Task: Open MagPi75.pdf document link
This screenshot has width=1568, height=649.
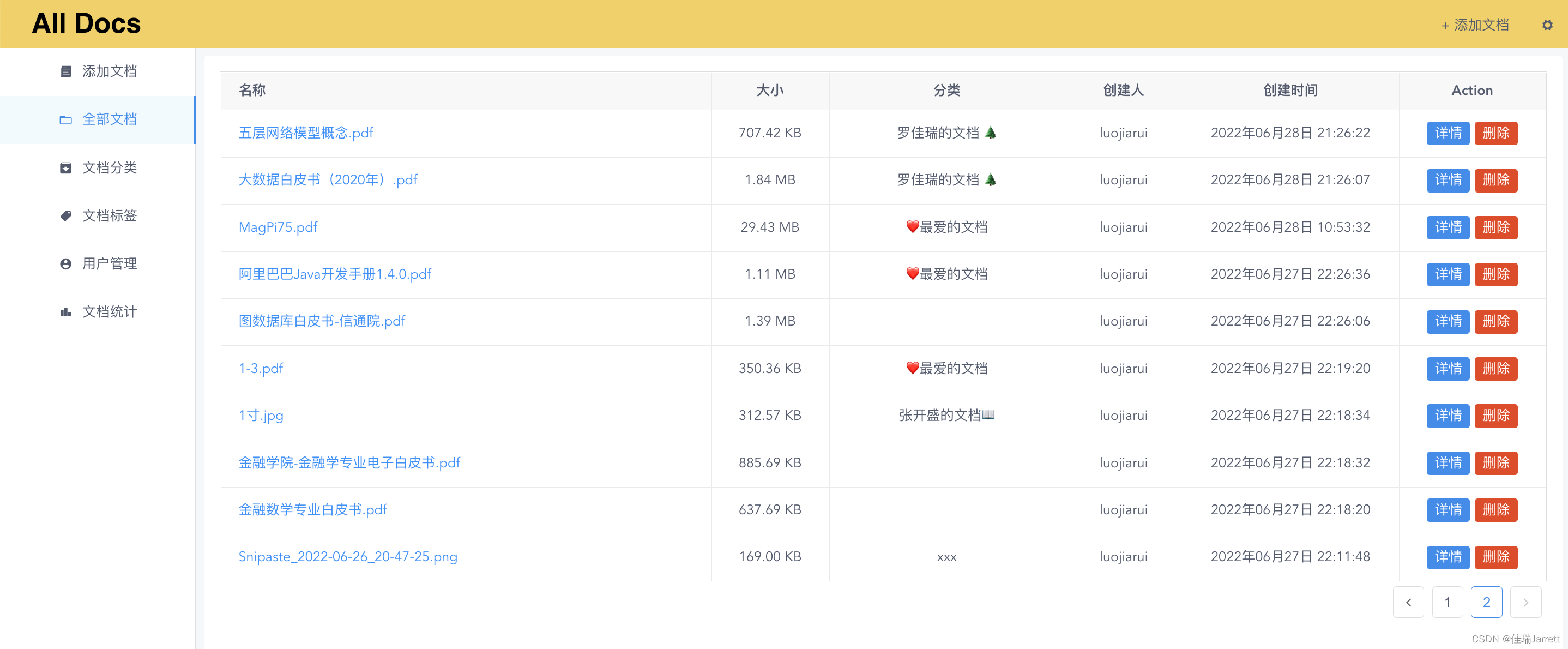Action: point(278,227)
